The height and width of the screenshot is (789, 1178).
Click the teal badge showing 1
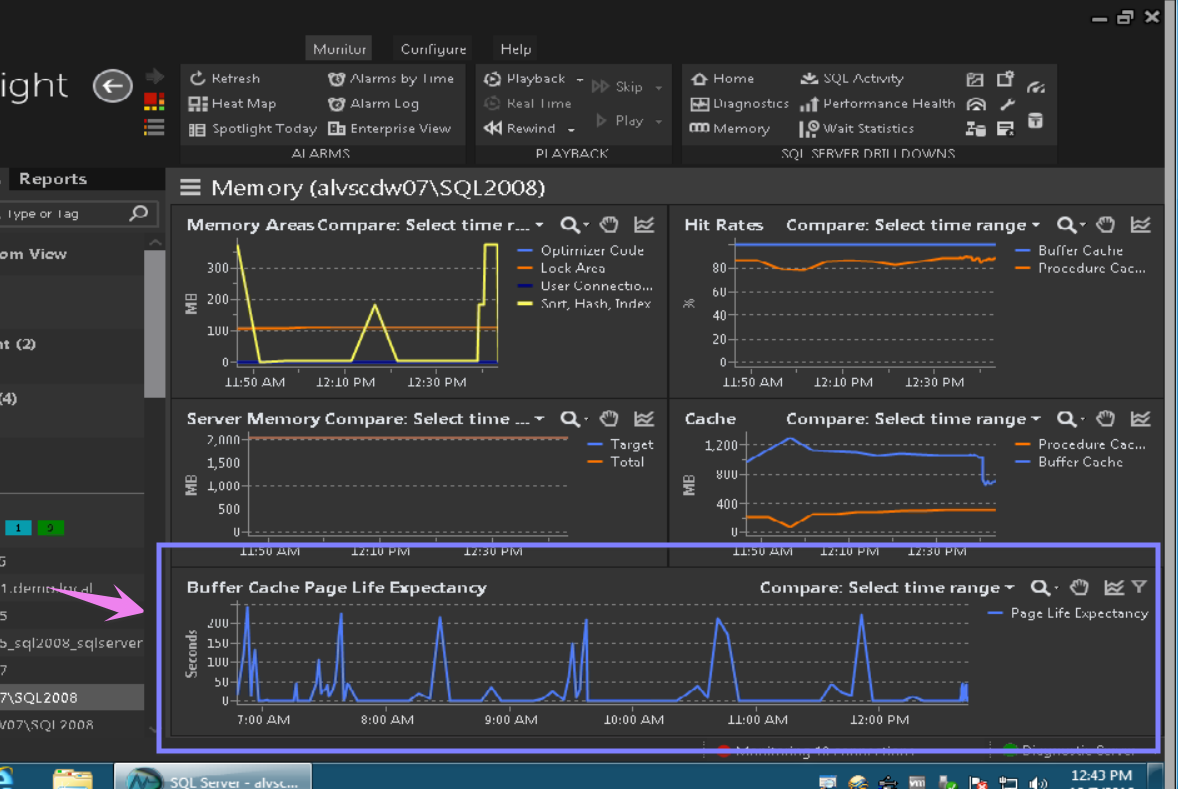coord(18,528)
